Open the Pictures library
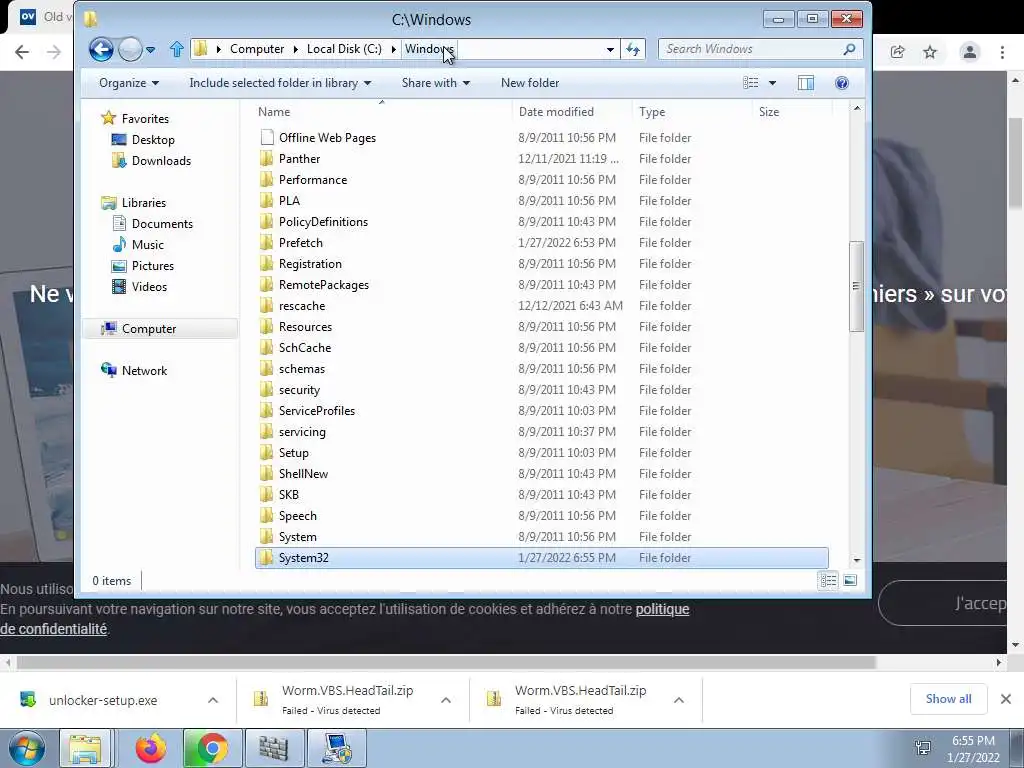The height and width of the screenshot is (768, 1024). click(152, 266)
